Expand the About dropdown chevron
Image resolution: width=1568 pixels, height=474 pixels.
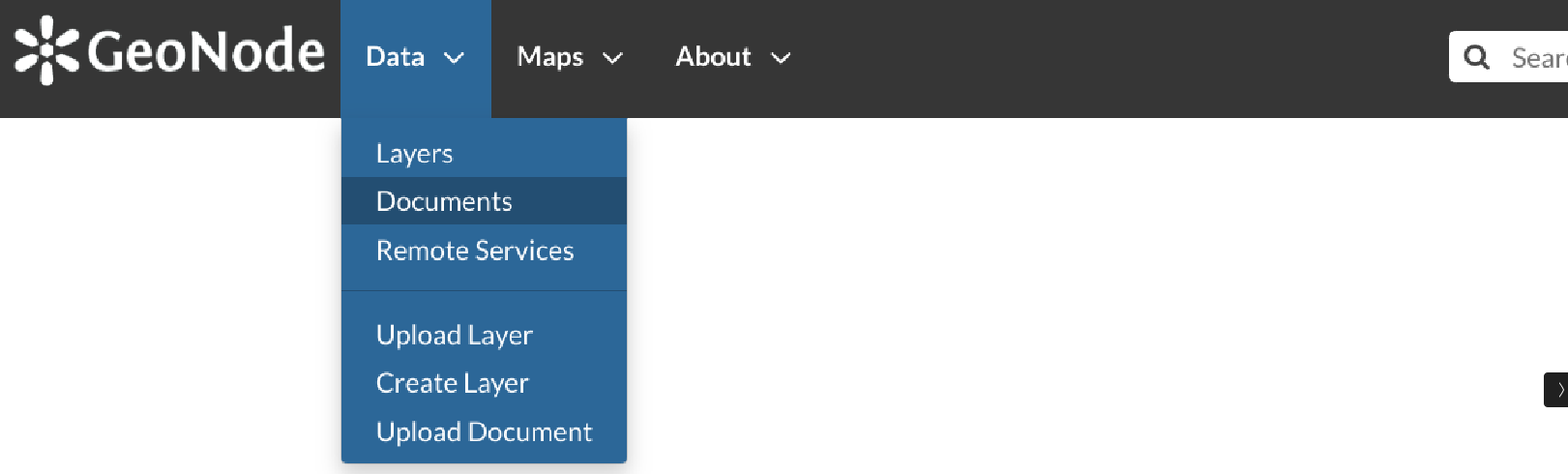[x=781, y=59]
